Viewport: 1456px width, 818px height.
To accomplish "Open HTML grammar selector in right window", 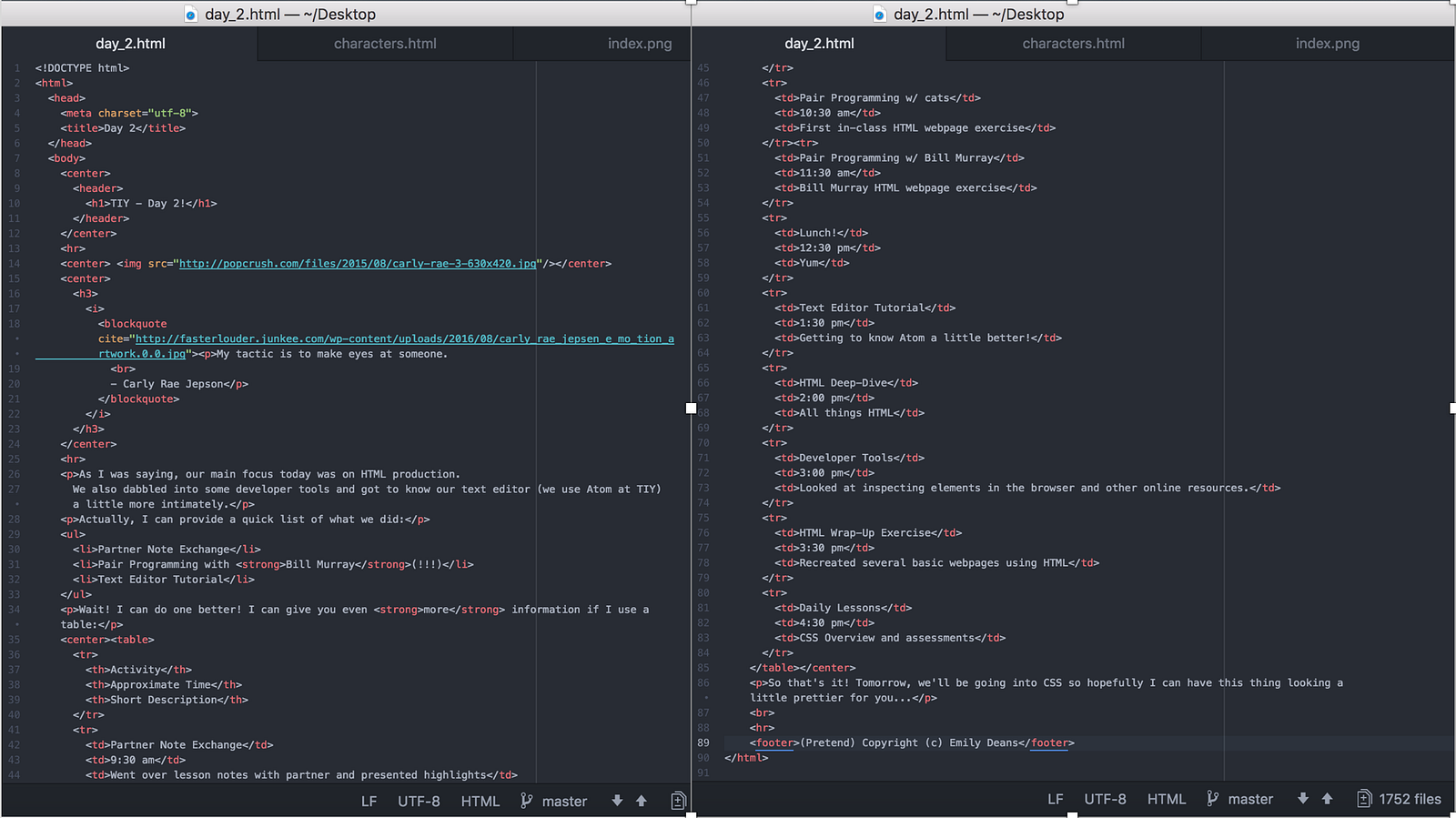I will pyautogui.click(x=1166, y=799).
